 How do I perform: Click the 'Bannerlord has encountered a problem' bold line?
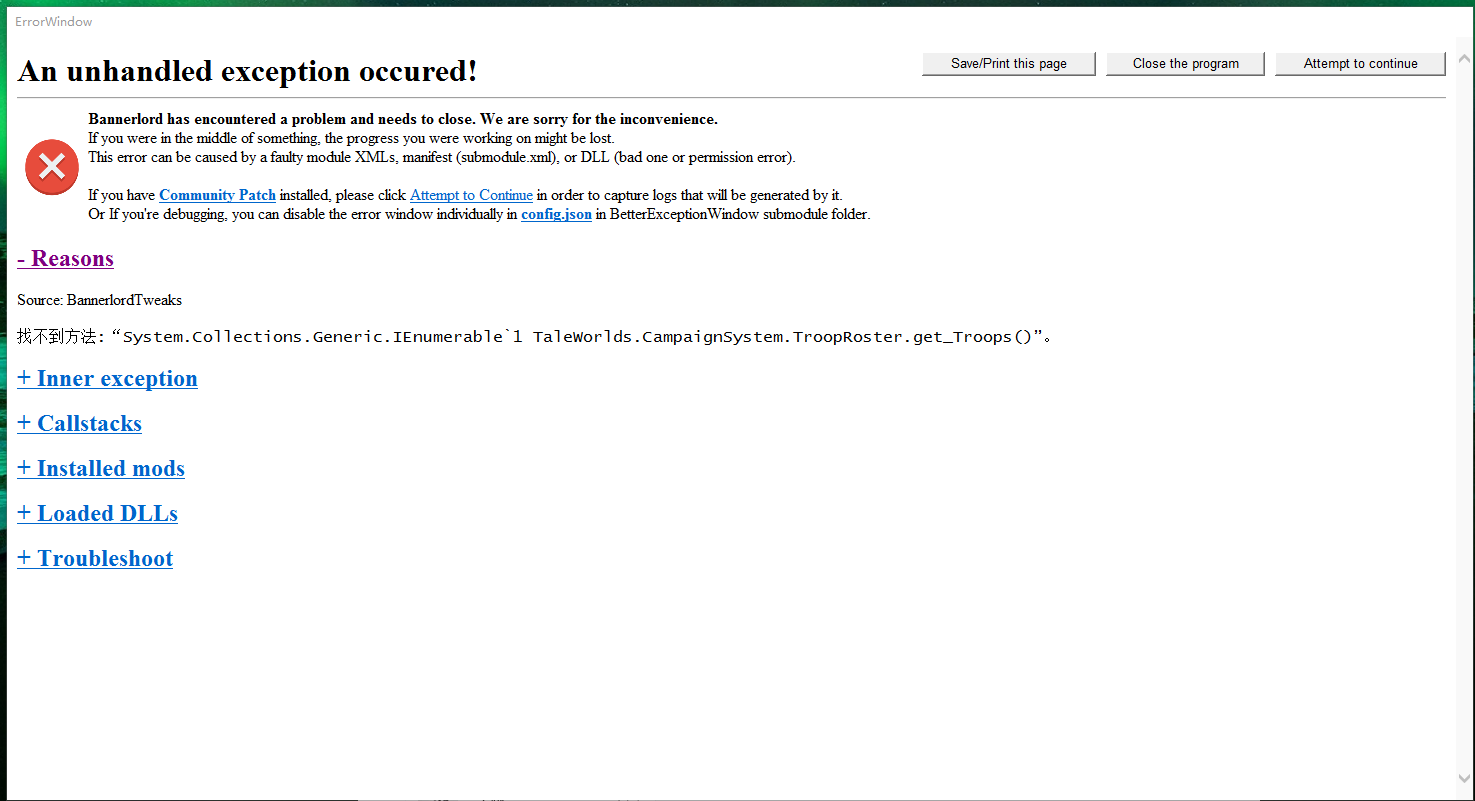point(403,119)
